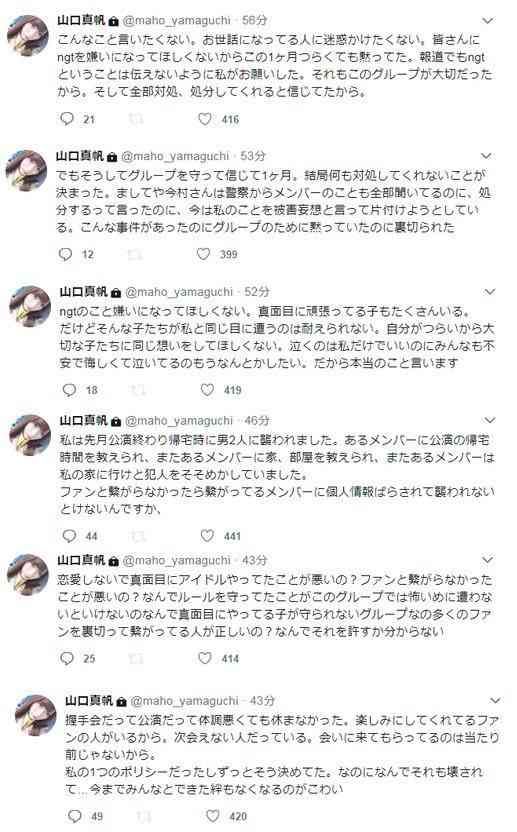
Task: Click the heart showing 399 likes
Action: (x=204, y=254)
